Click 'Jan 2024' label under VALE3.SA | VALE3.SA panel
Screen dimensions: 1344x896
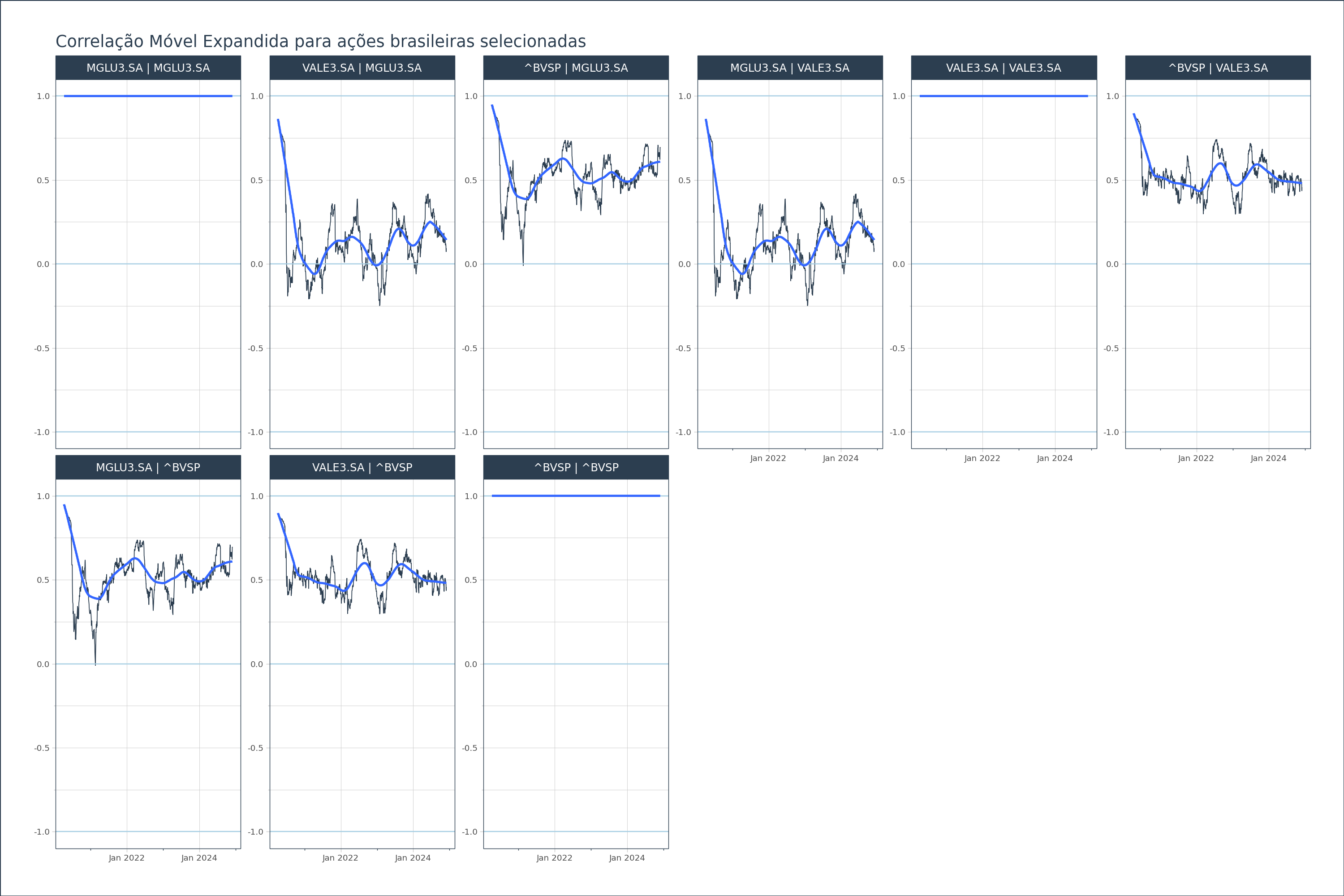pos(1055,458)
